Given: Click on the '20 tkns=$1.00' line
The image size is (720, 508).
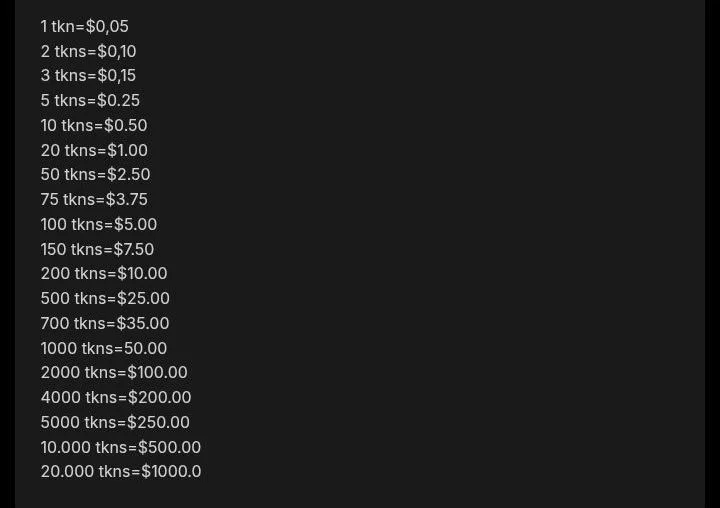Looking at the screenshot, I should click(94, 150).
